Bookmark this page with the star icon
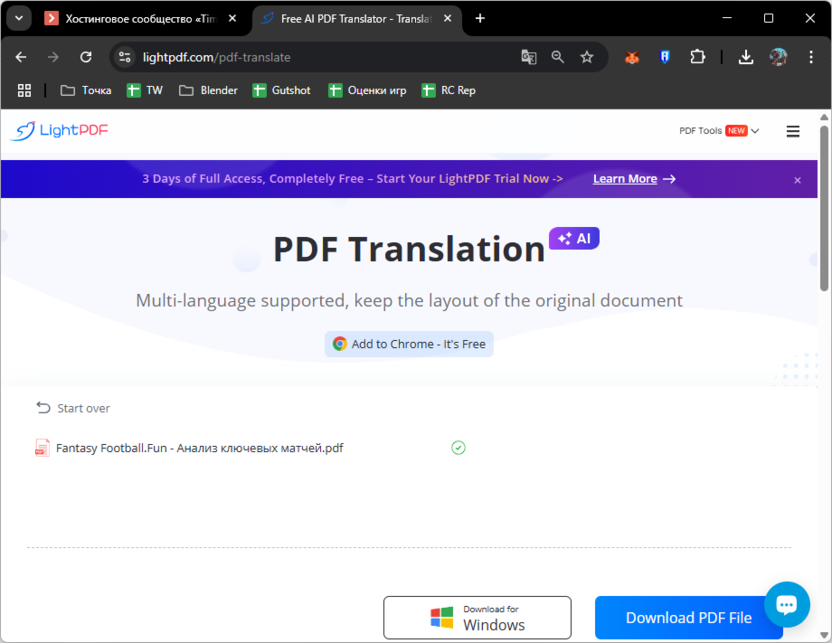This screenshot has height=643, width=832. tap(587, 57)
